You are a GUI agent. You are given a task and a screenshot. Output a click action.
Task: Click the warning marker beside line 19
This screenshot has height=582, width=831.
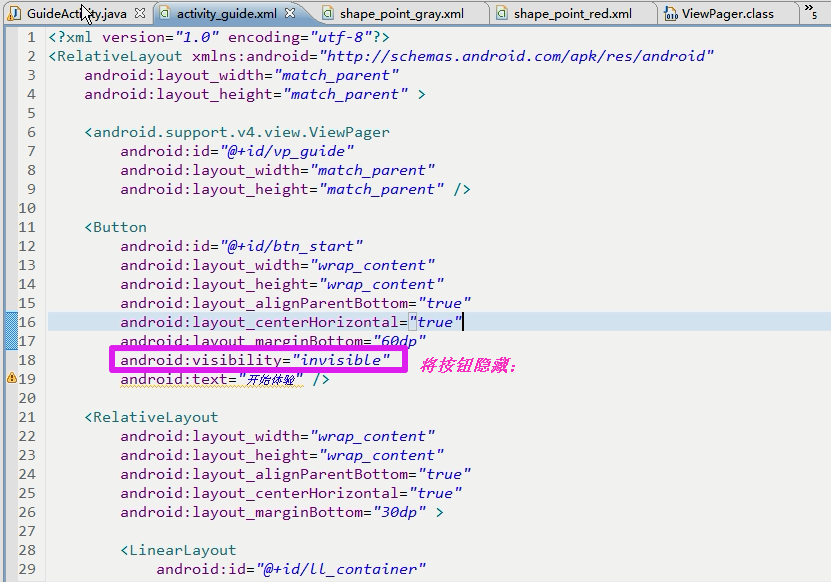[11, 379]
